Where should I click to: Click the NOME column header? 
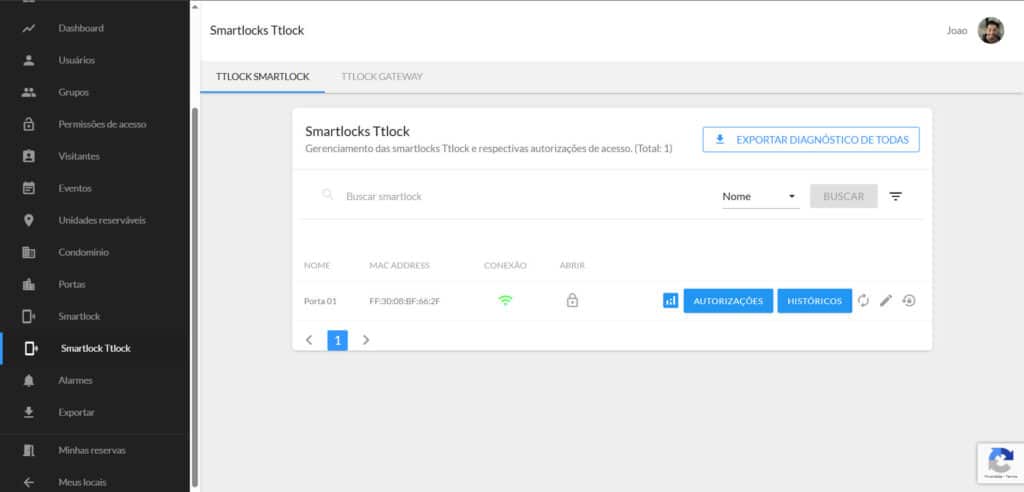pos(317,265)
